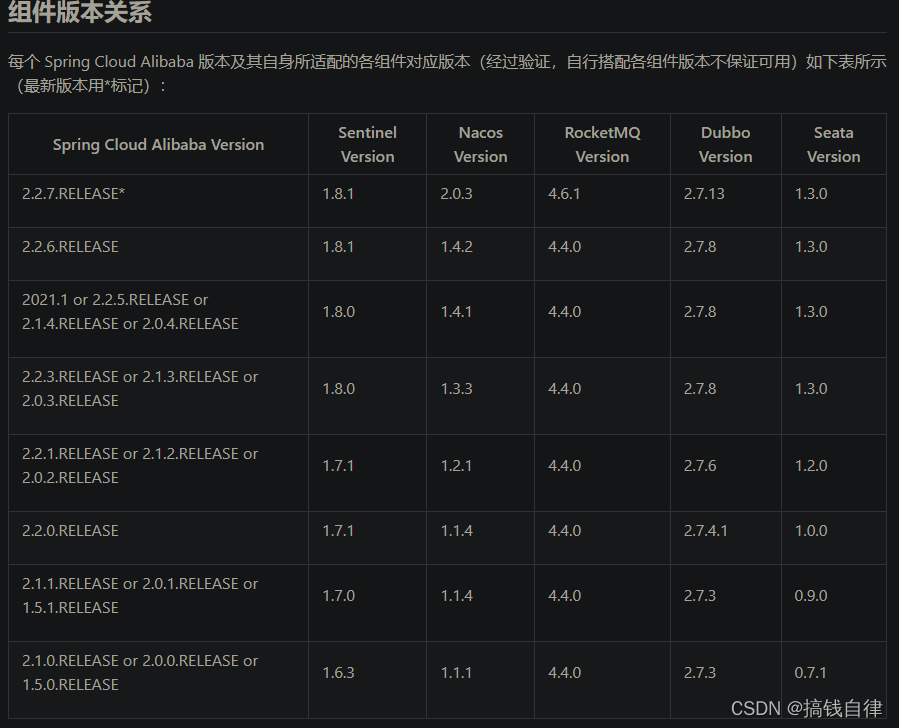Screen dimensions: 899x728
Task: Click the Nacos value 1.2.1
Action: pos(456,465)
